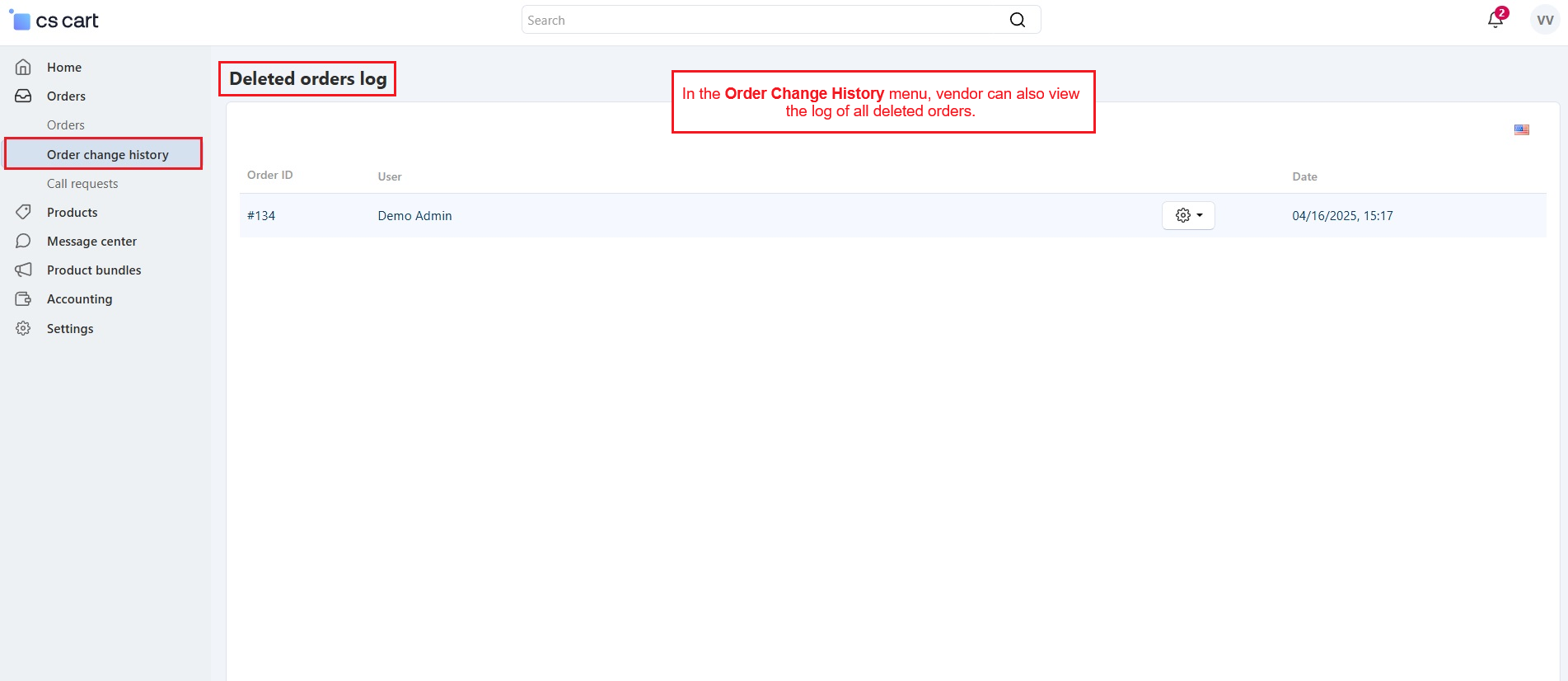Click the Date column header
This screenshot has width=1568, height=681.
pyautogui.click(x=1304, y=176)
